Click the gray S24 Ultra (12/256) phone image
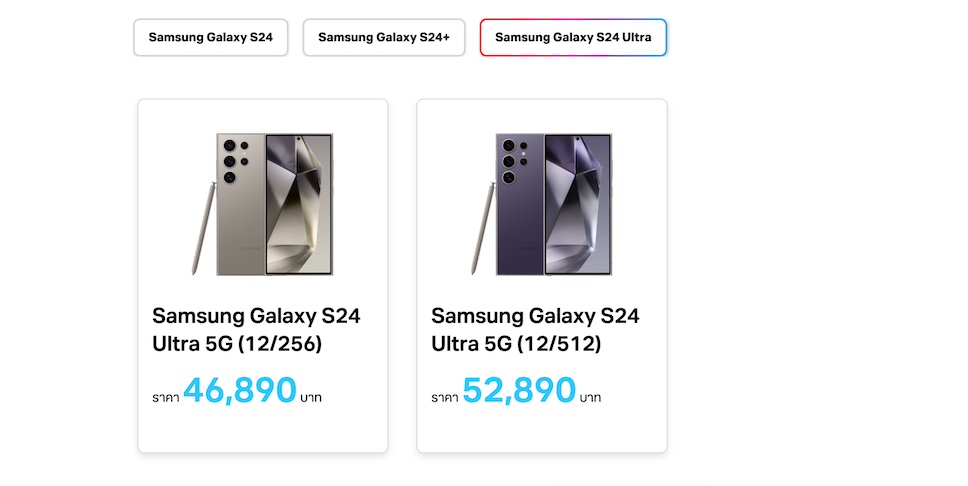Screen dimensions: 968x486 (x=262, y=204)
